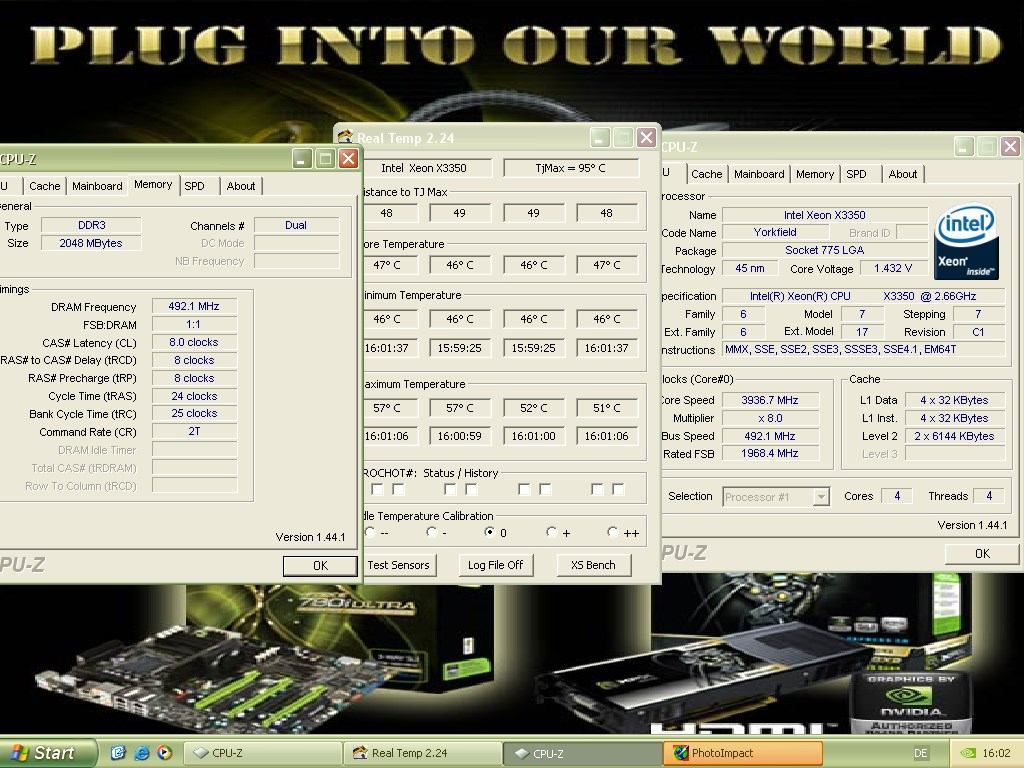Select idle calibration radio button '+'
Image resolution: width=1024 pixels, height=768 pixels.
click(551, 532)
